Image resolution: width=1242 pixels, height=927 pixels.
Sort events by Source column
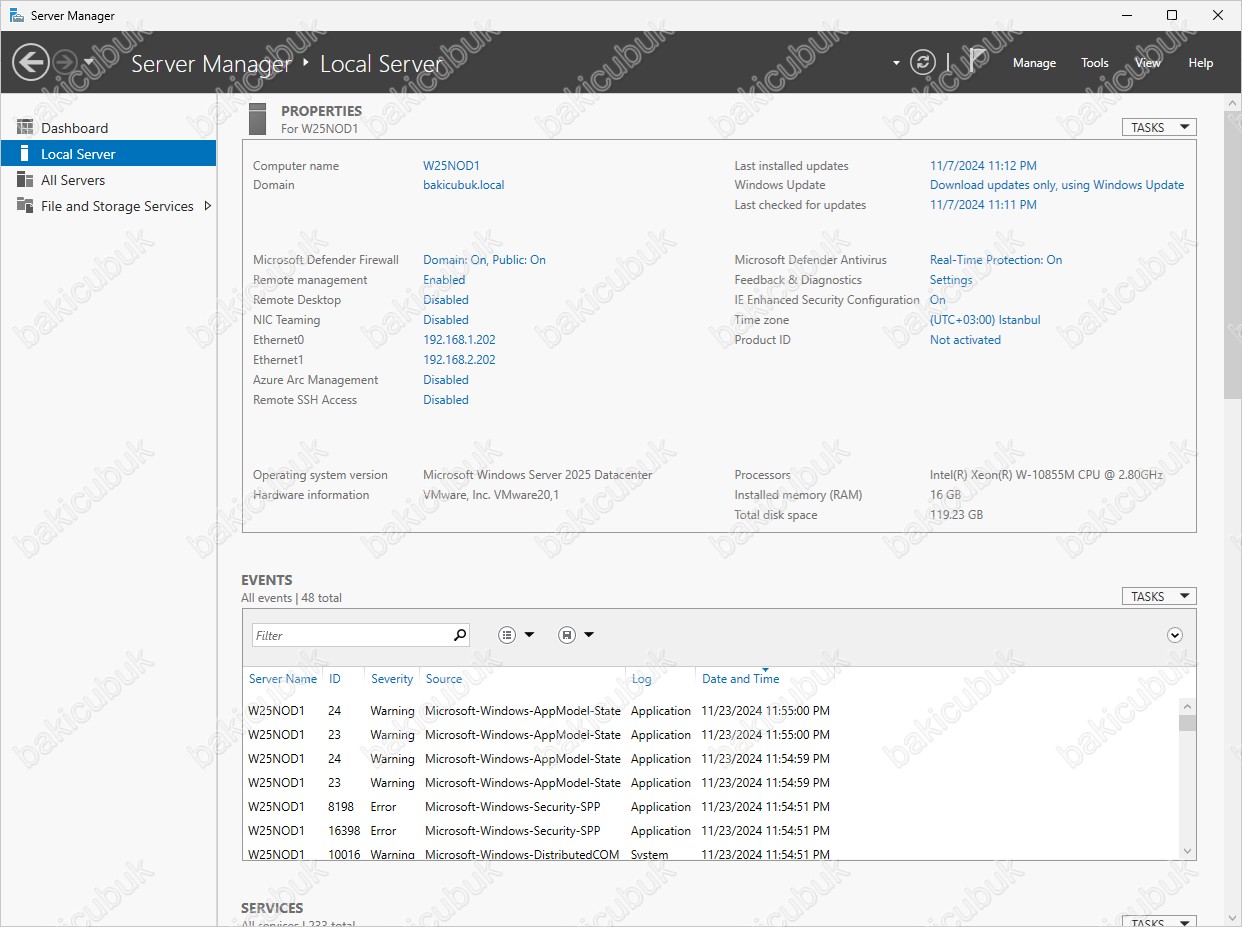(x=444, y=679)
